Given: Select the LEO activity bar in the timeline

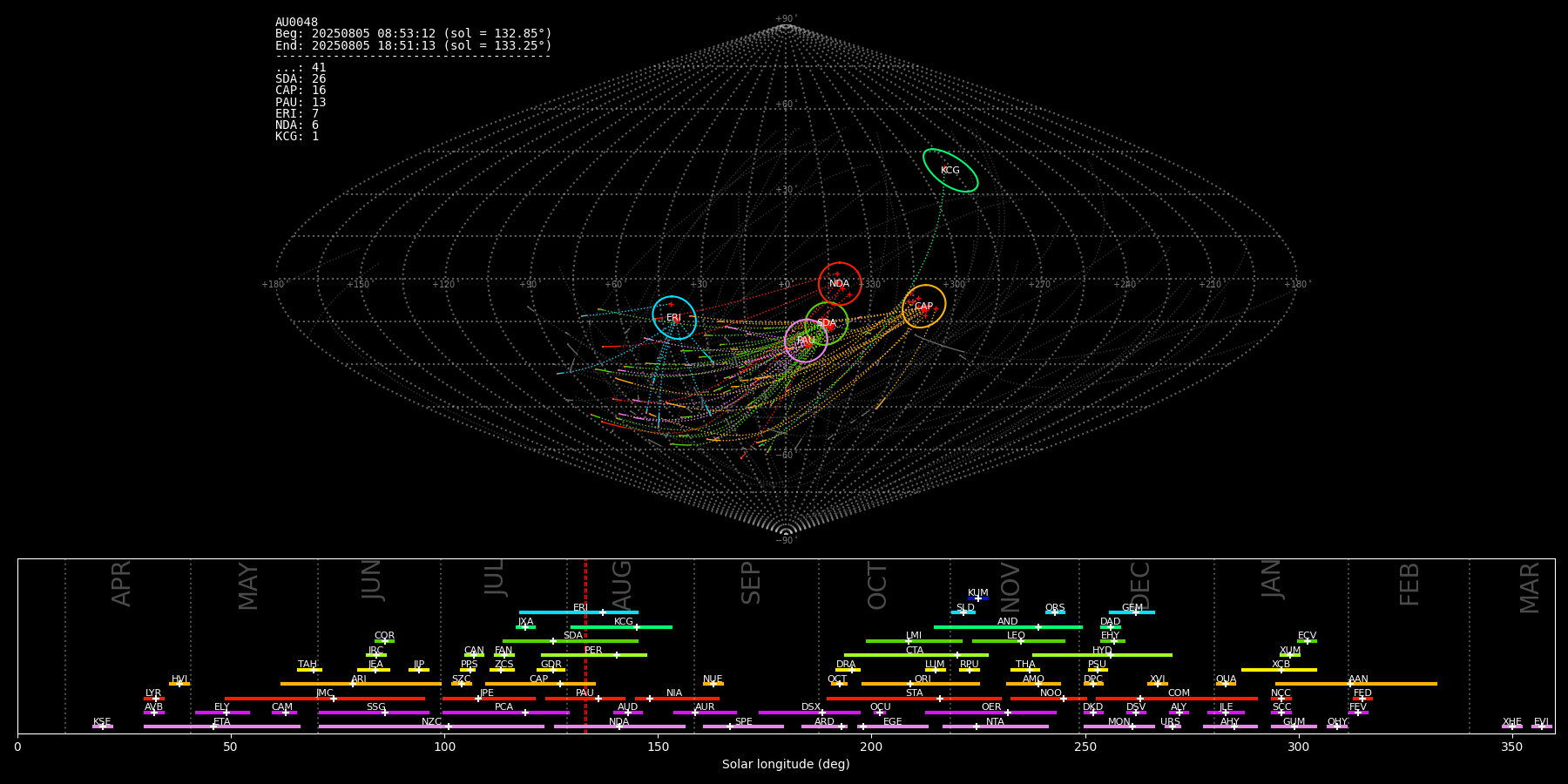Looking at the screenshot, I should [x=1018, y=641].
